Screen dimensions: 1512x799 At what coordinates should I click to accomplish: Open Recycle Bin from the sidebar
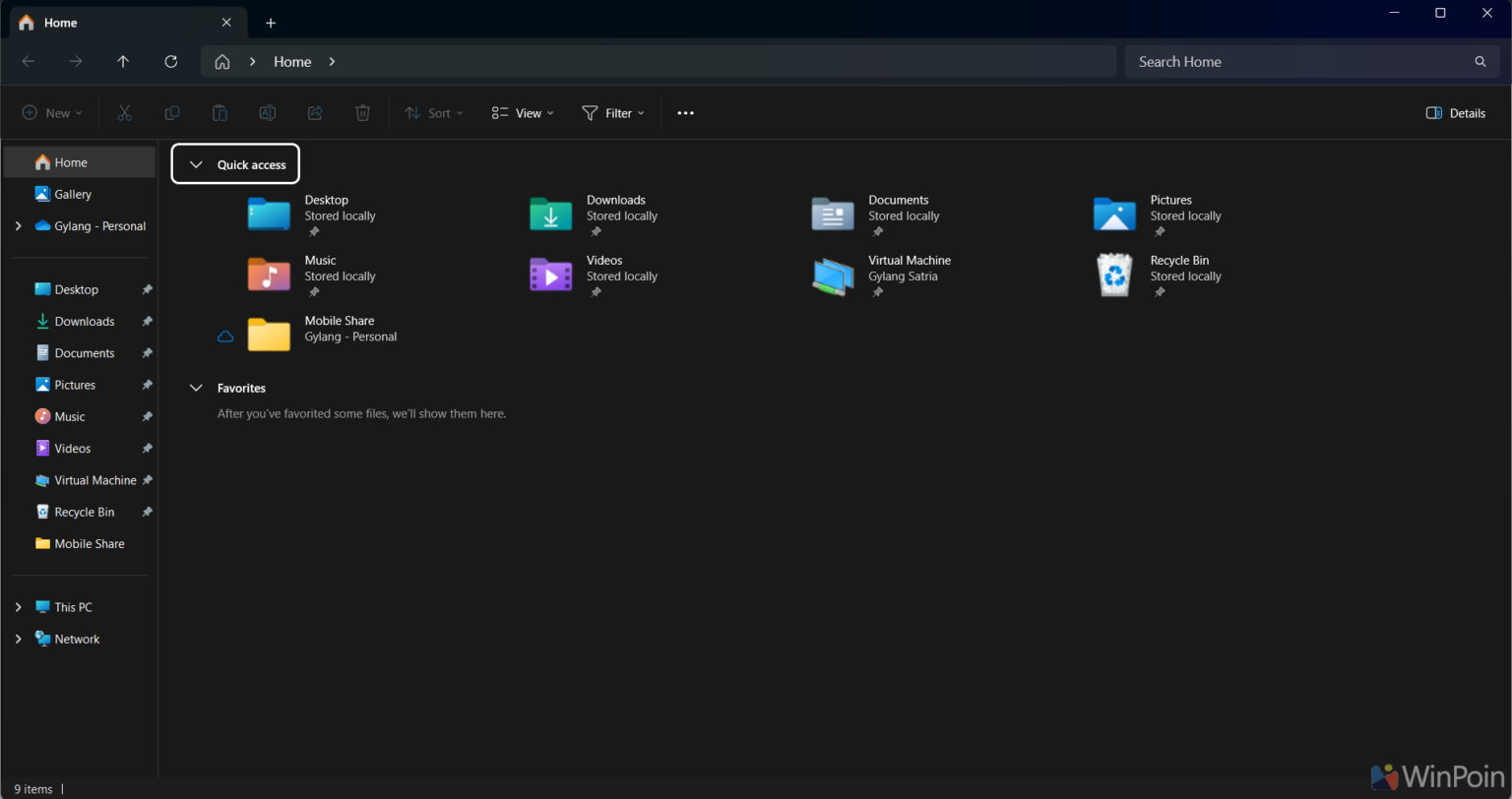click(85, 512)
